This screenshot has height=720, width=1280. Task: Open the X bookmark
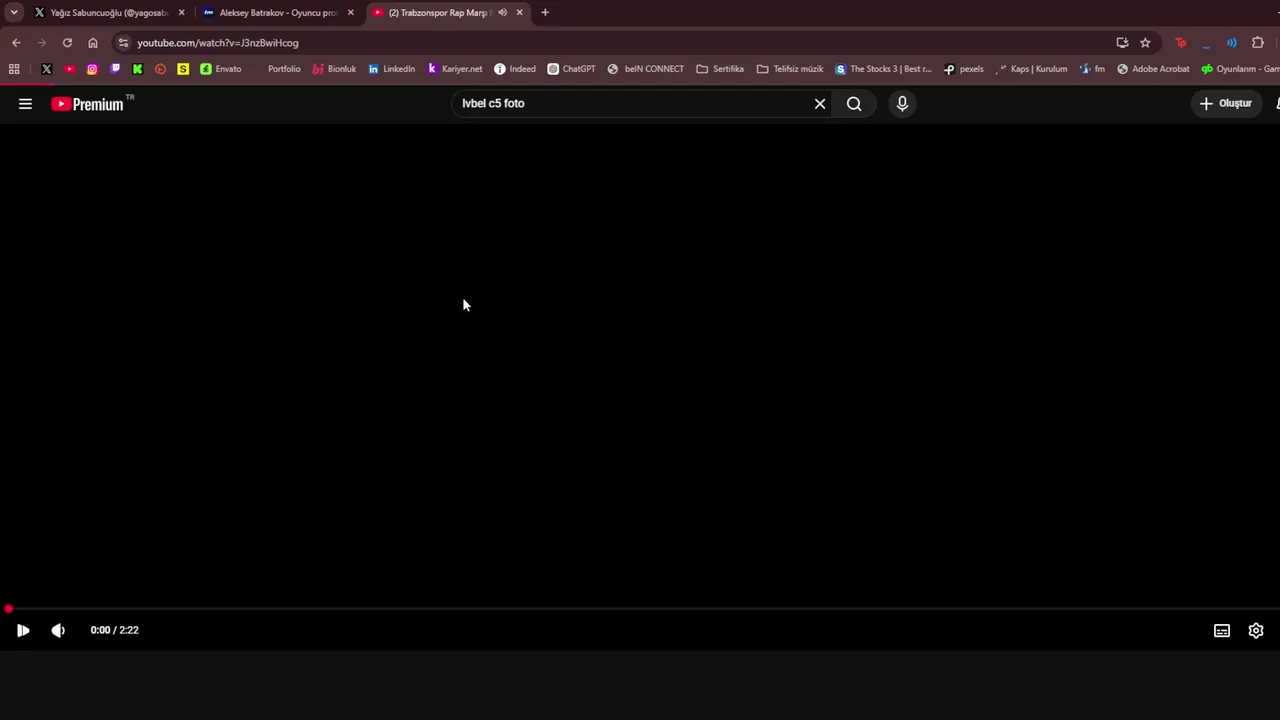pos(46,69)
